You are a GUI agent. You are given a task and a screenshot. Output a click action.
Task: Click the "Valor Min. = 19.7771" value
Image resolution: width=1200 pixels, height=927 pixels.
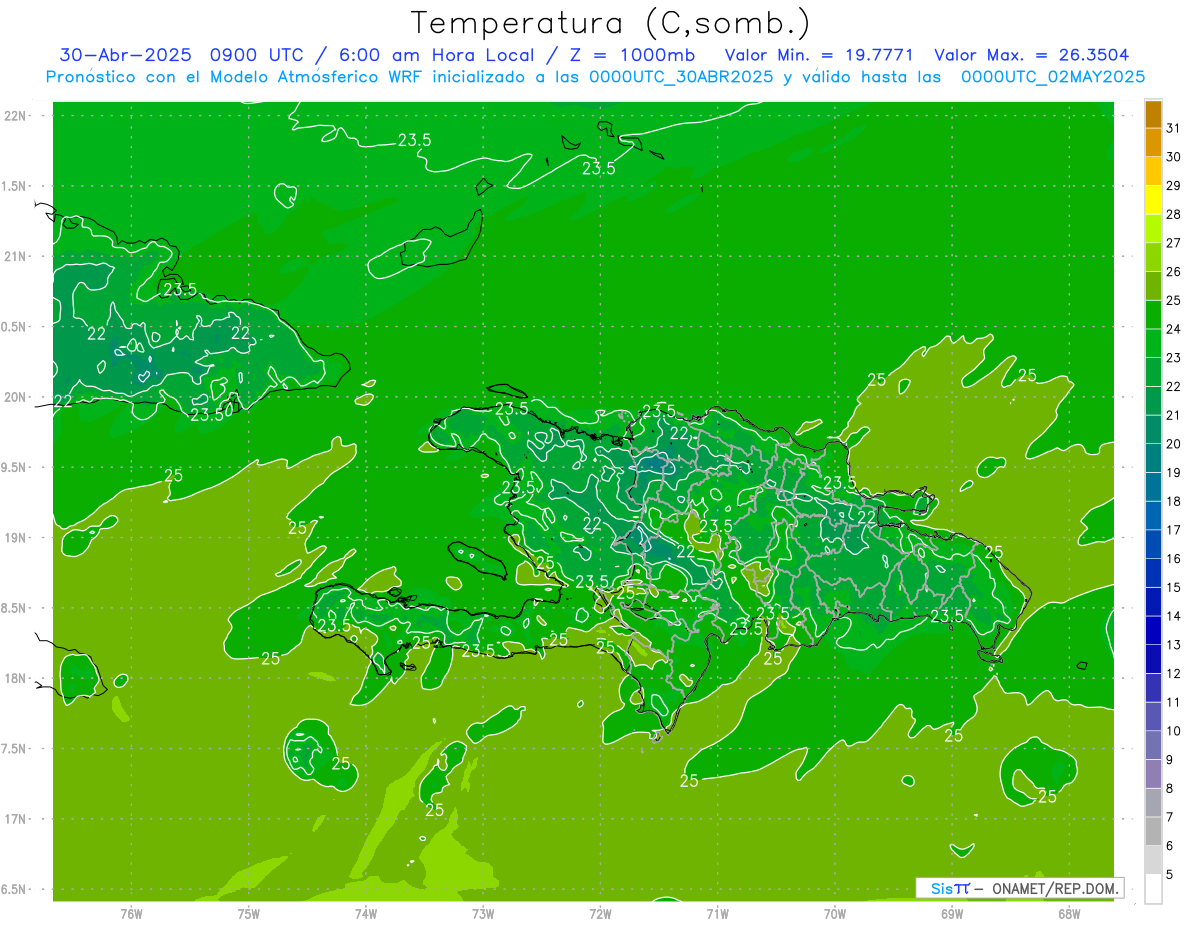tap(819, 55)
